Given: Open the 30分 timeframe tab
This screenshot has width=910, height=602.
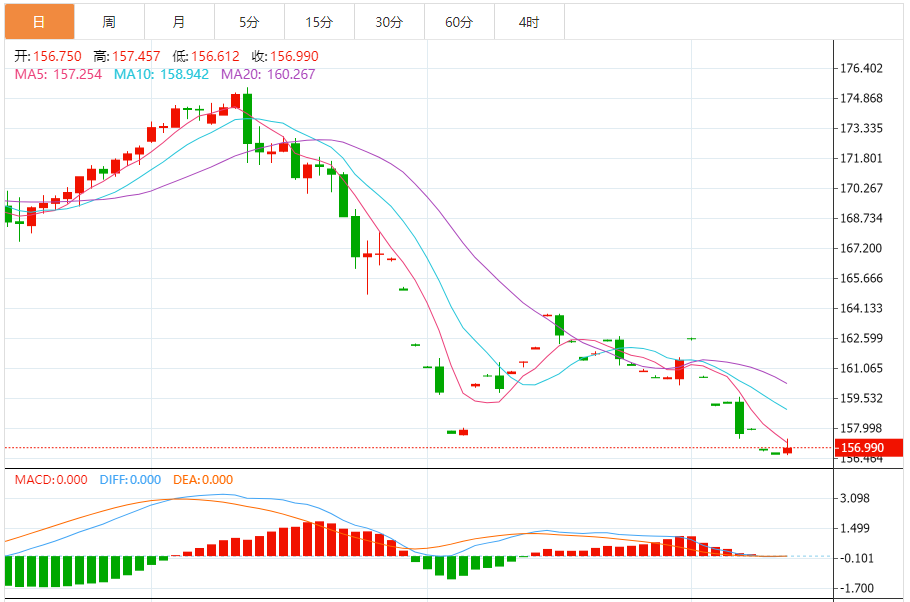Looking at the screenshot, I should 389,22.
